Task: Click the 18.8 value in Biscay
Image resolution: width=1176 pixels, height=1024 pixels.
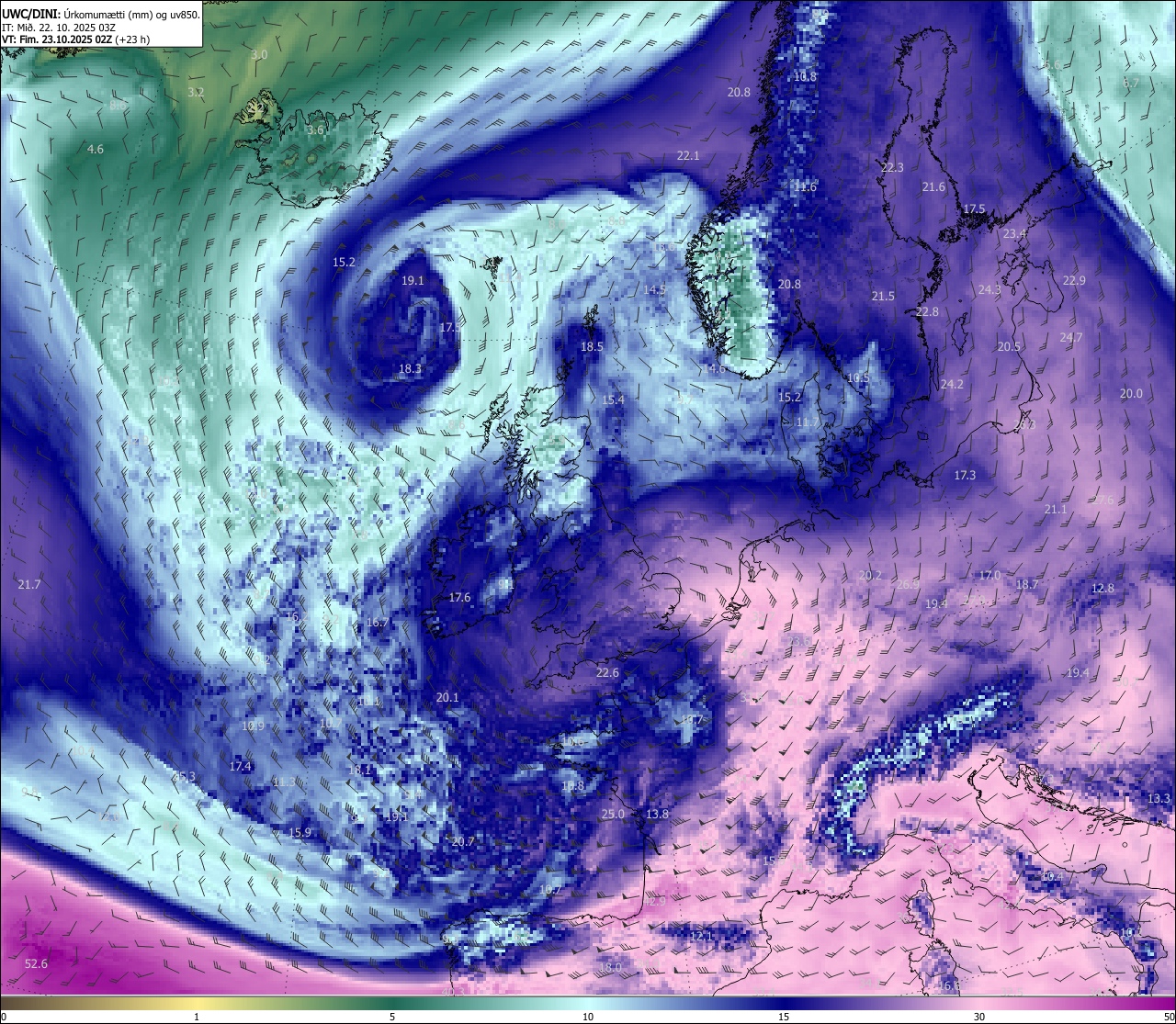Action: pyautogui.click(x=572, y=786)
